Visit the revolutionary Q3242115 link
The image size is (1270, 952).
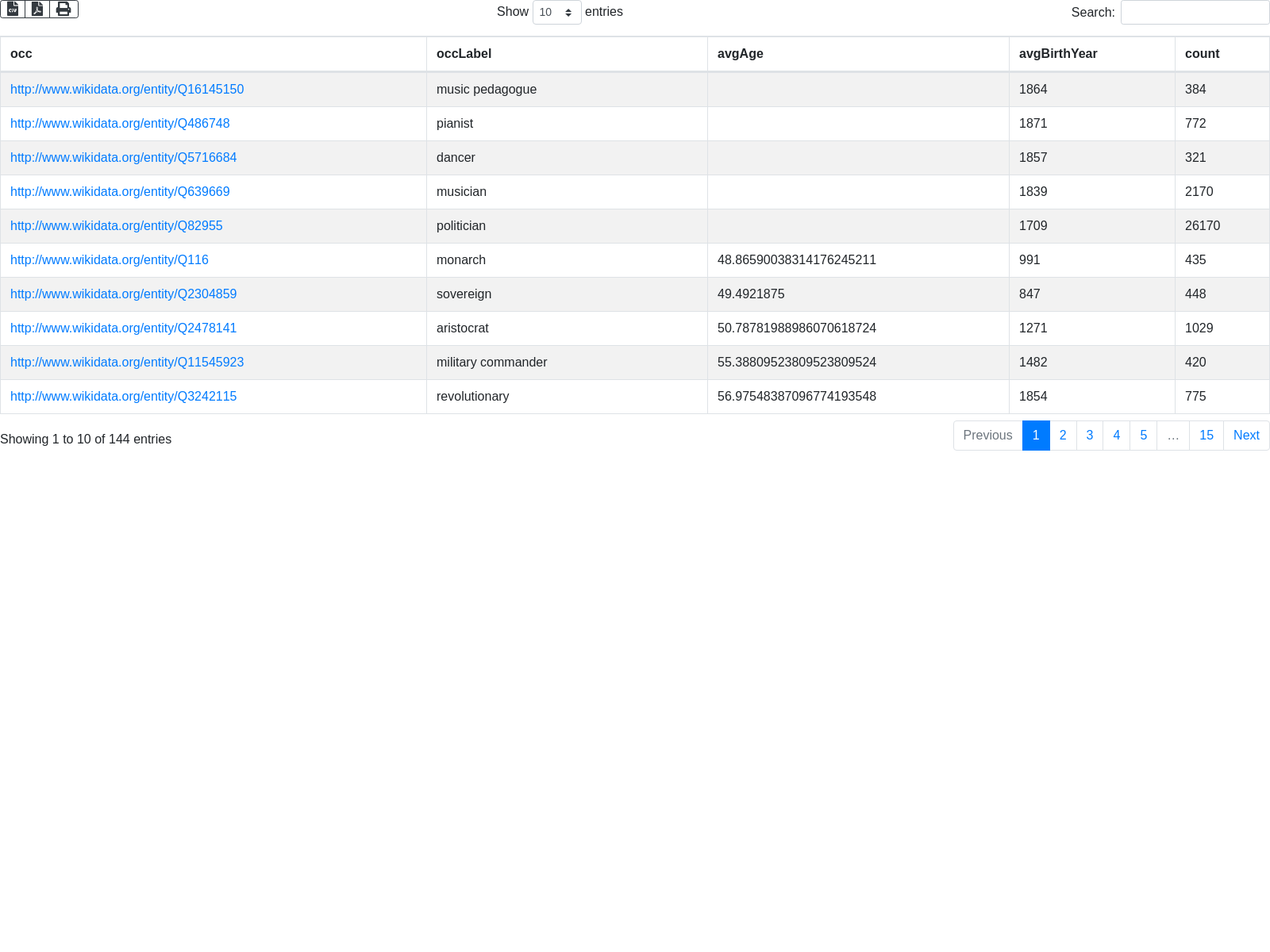pyautogui.click(x=123, y=397)
